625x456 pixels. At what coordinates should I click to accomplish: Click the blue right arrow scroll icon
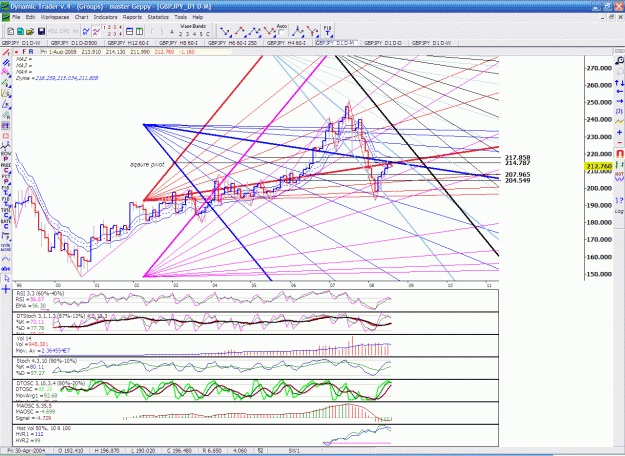tap(619, 102)
